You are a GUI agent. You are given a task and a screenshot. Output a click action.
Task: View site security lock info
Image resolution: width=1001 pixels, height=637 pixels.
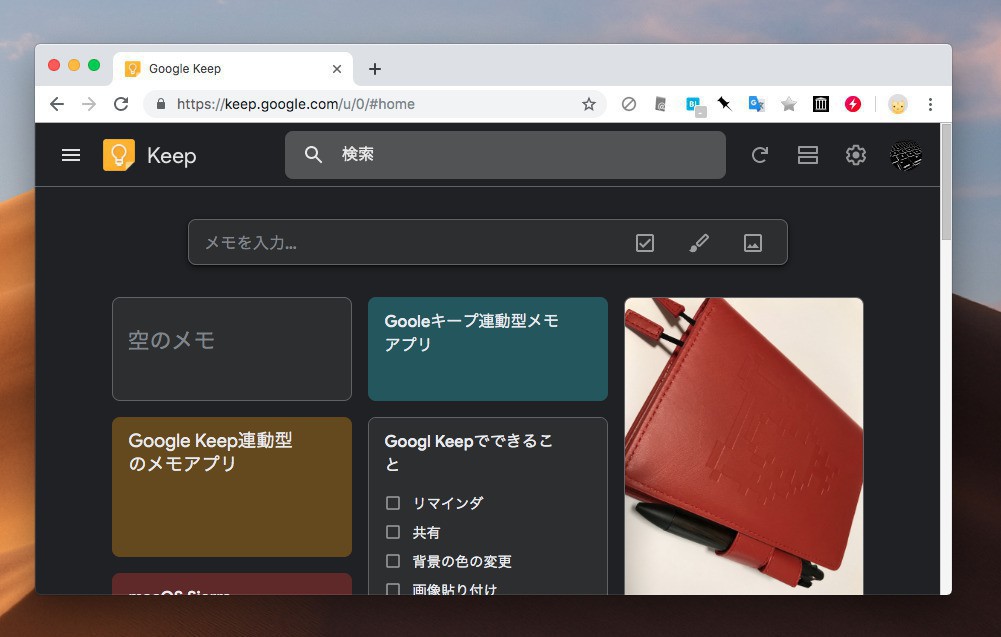[x=161, y=104]
